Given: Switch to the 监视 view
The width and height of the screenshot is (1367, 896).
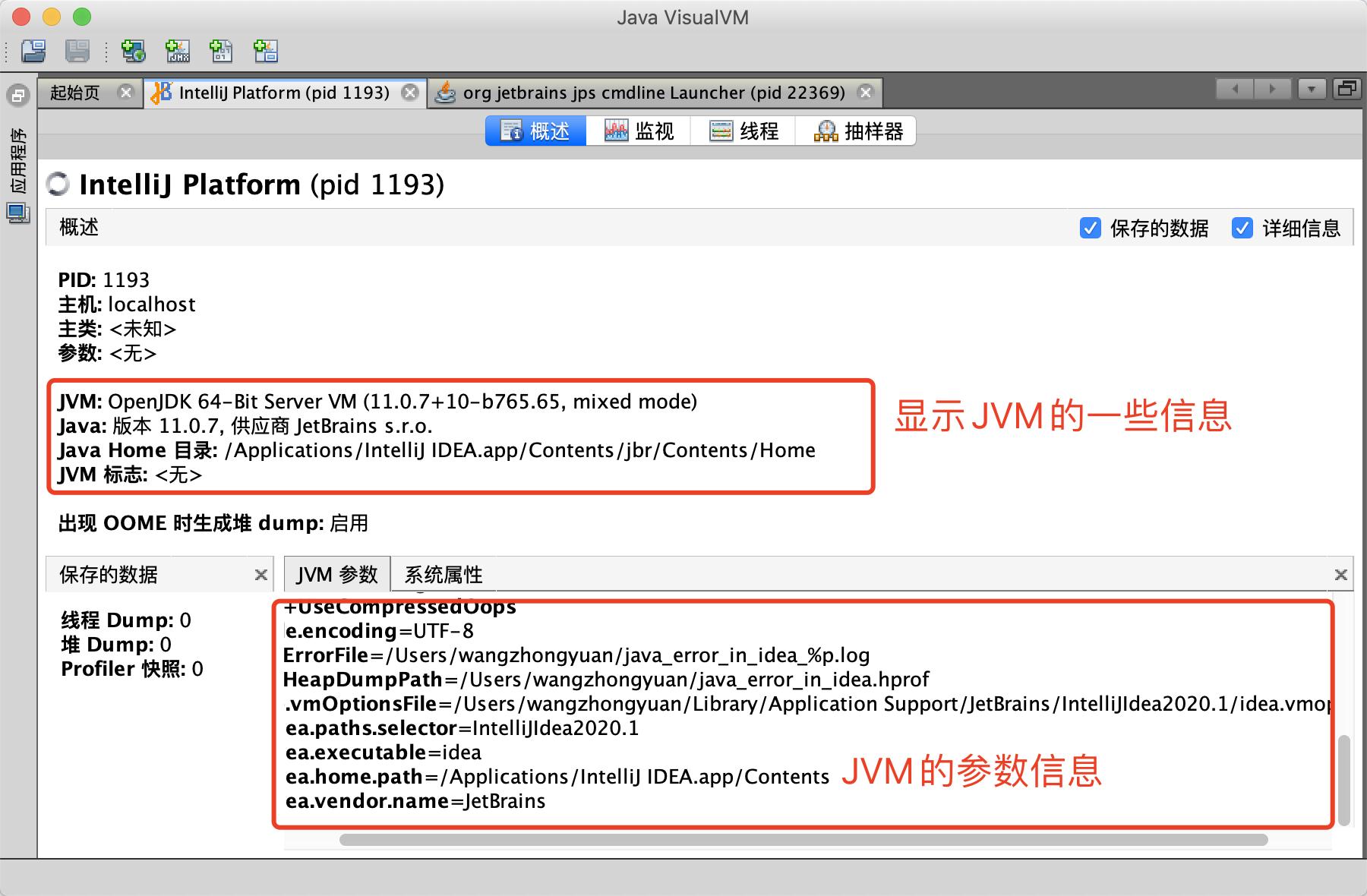Looking at the screenshot, I should point(639,131).
